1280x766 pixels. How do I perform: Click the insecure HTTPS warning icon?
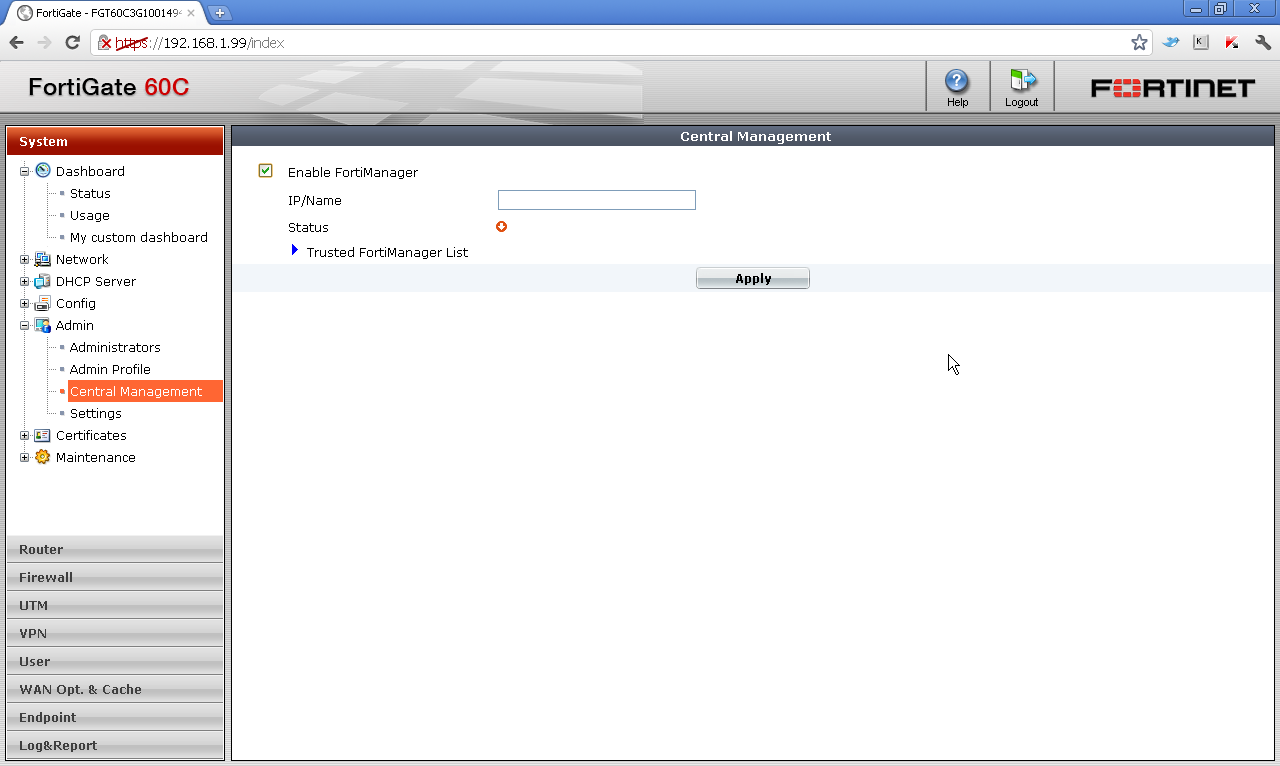point(104,42)
